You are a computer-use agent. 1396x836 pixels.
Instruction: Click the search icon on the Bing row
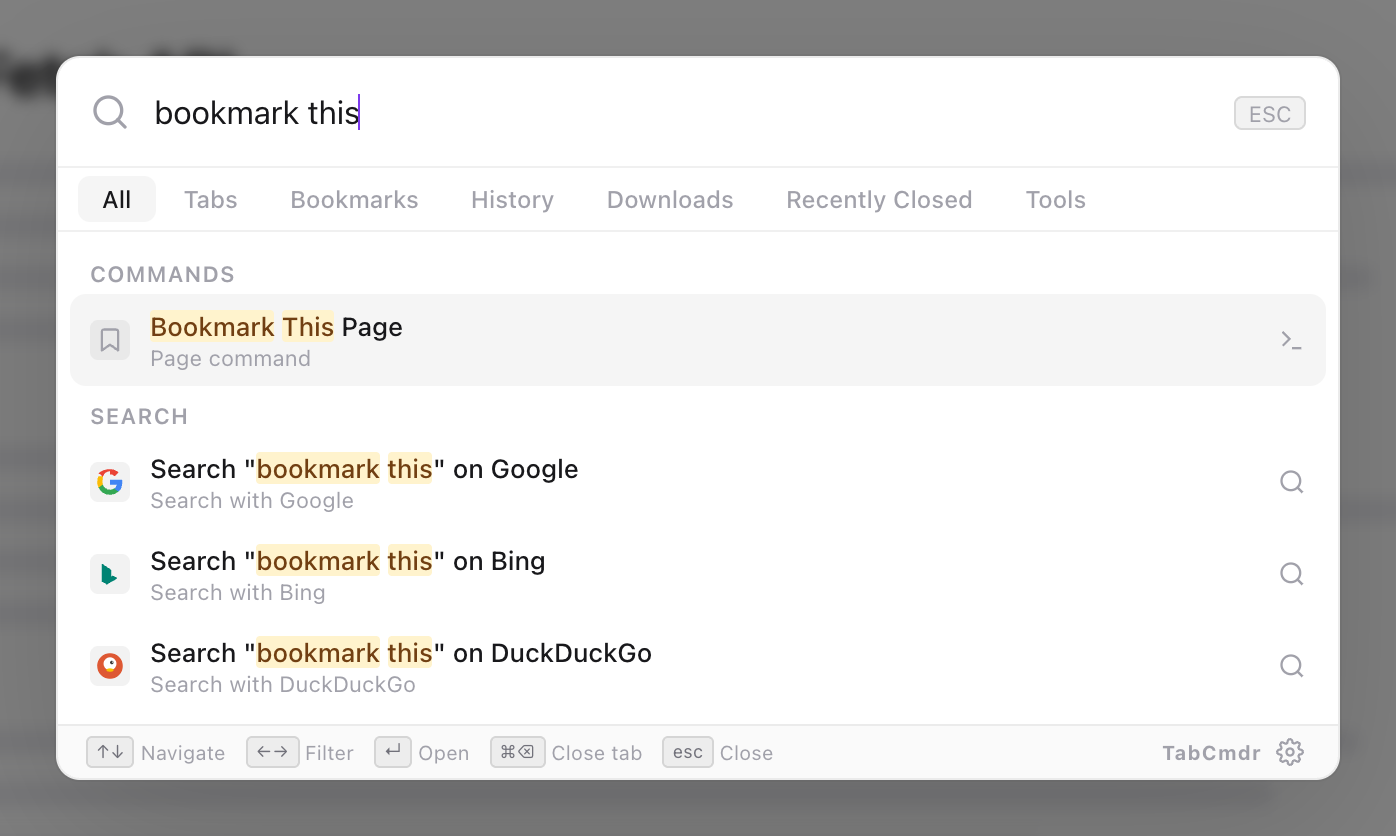click(x=1292, y=574)
